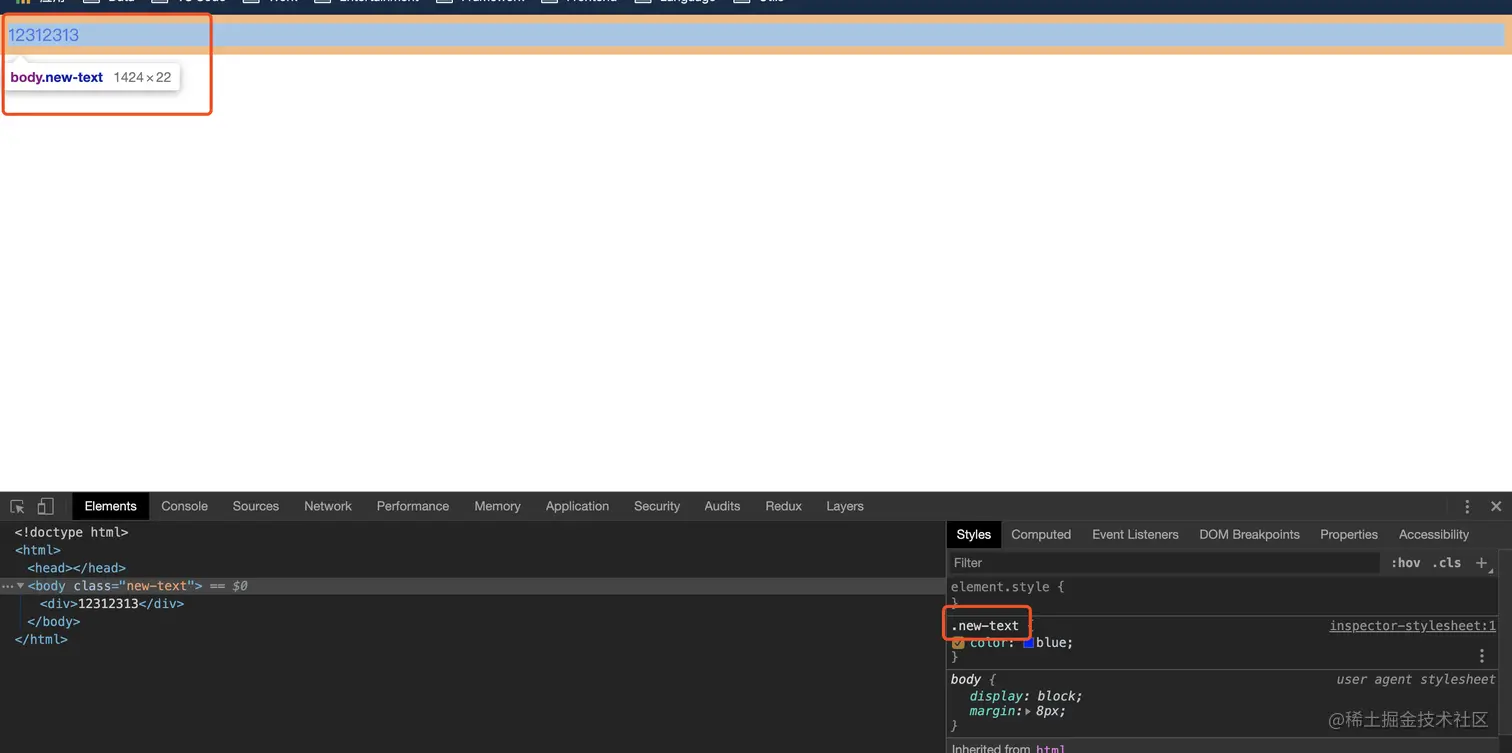Click the 'display' property in body rule
This screenshot has height=753, width=1512.
point(997,696)
